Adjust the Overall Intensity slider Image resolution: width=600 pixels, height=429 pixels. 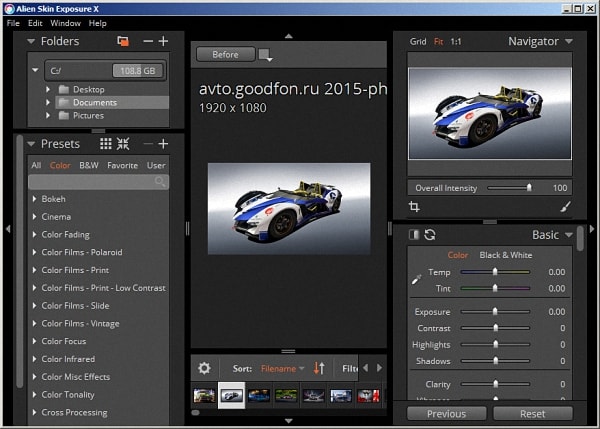[x=529, y=187]
